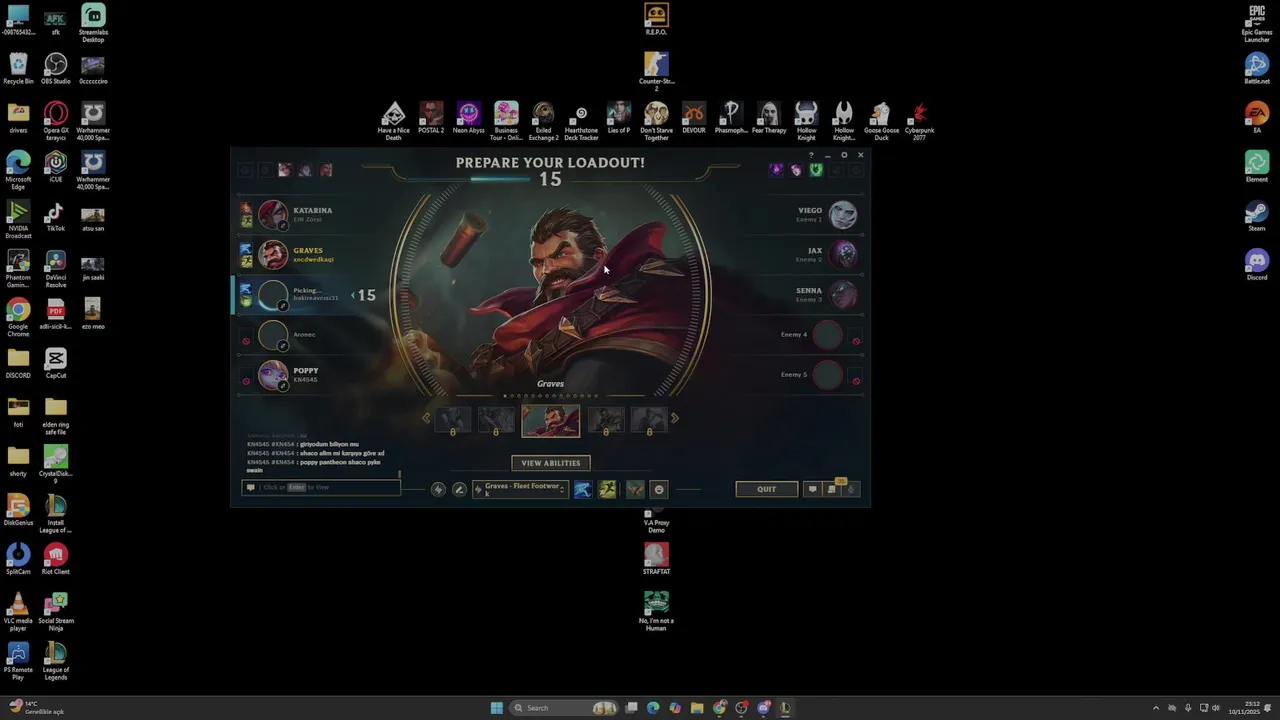This screenshot has height=720, width=1280.
Task: Click the Enemy 4 empty slot
Action: tap(826, 335)
